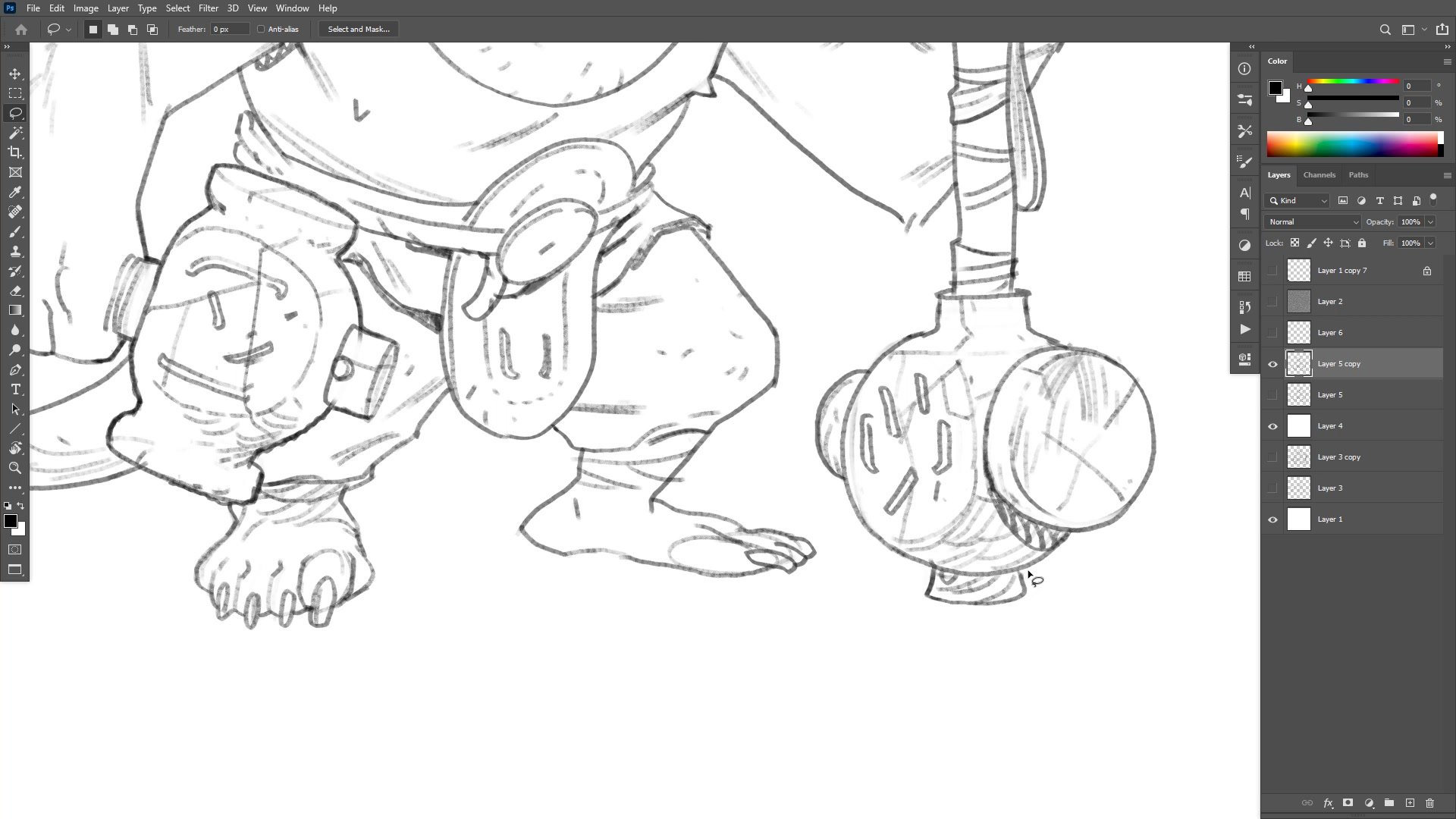
Task: Click the Select and Mask button
Action: pos(358,29)
